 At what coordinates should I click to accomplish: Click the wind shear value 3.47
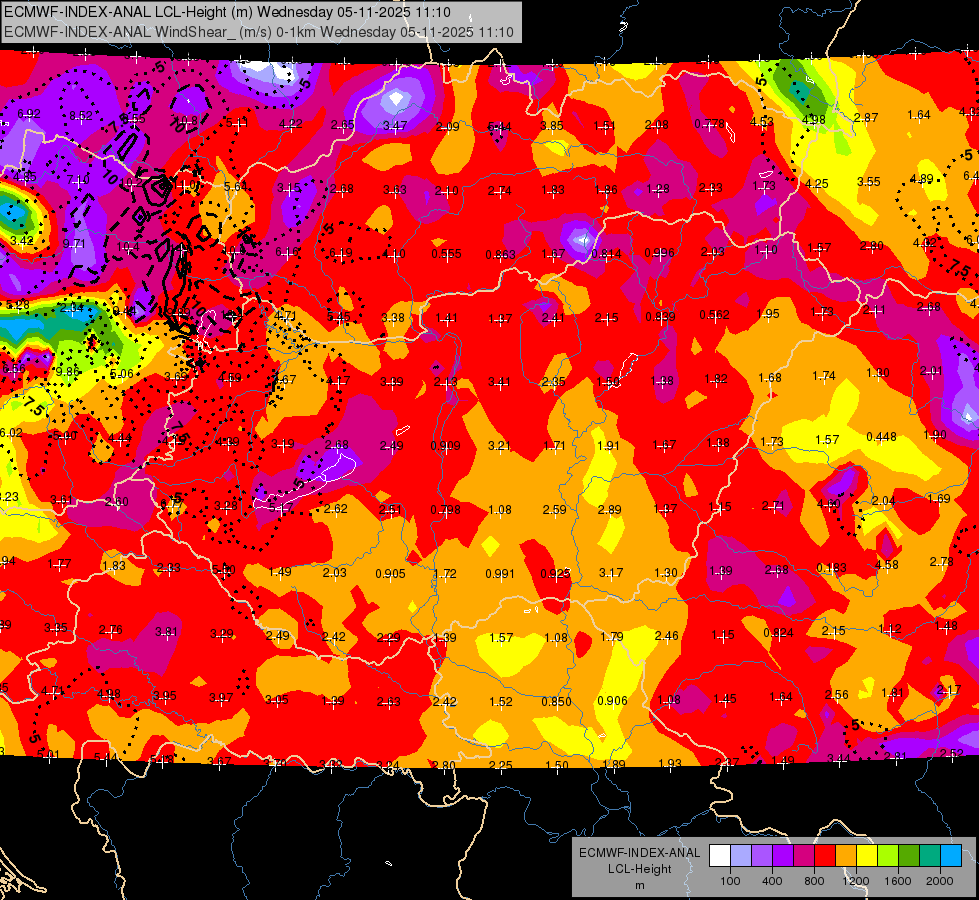[395, 126]
